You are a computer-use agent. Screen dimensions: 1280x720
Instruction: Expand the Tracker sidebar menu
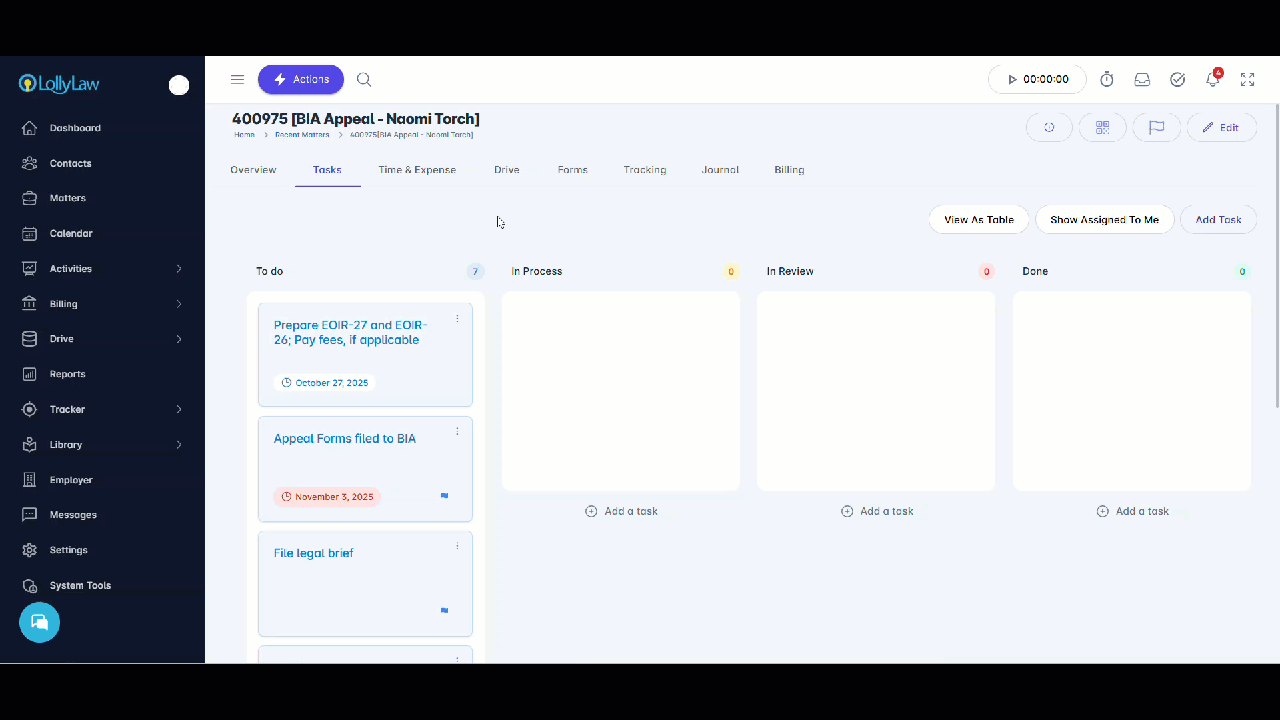tap(102, 409)
